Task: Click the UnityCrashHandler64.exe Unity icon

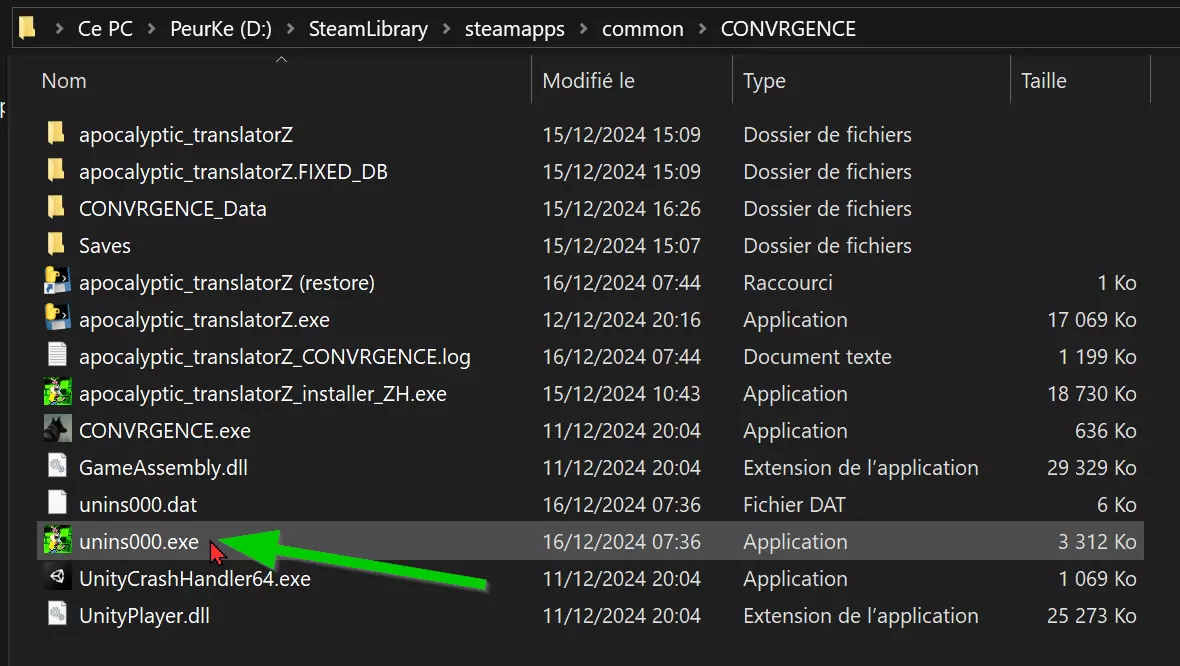Action: pos(57,577)
